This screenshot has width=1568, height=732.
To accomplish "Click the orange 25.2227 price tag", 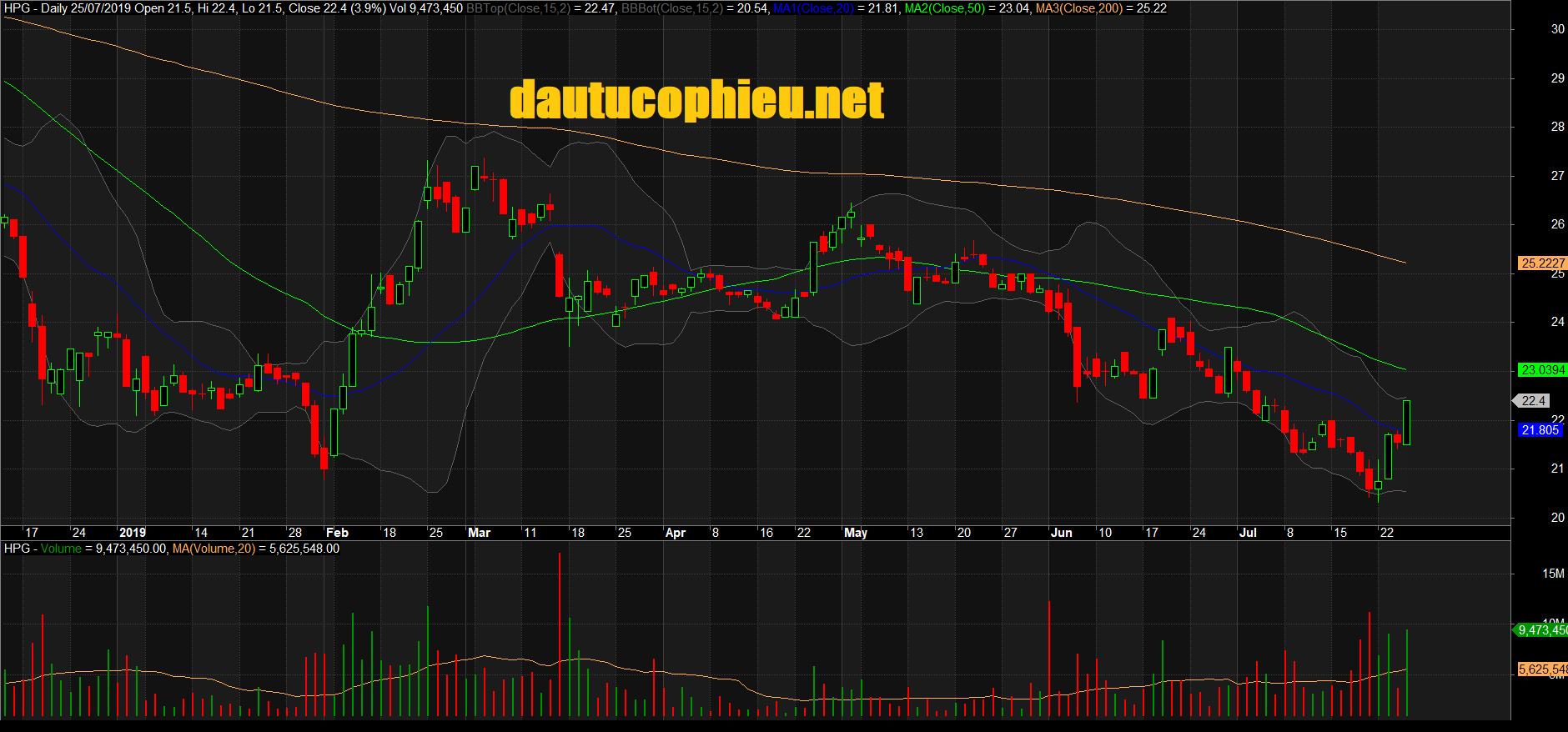I will 1542,263.
